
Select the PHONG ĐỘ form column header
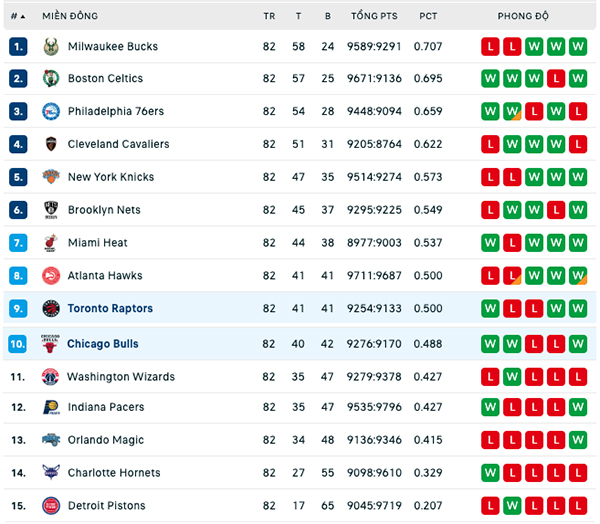[x=523, y=16]
